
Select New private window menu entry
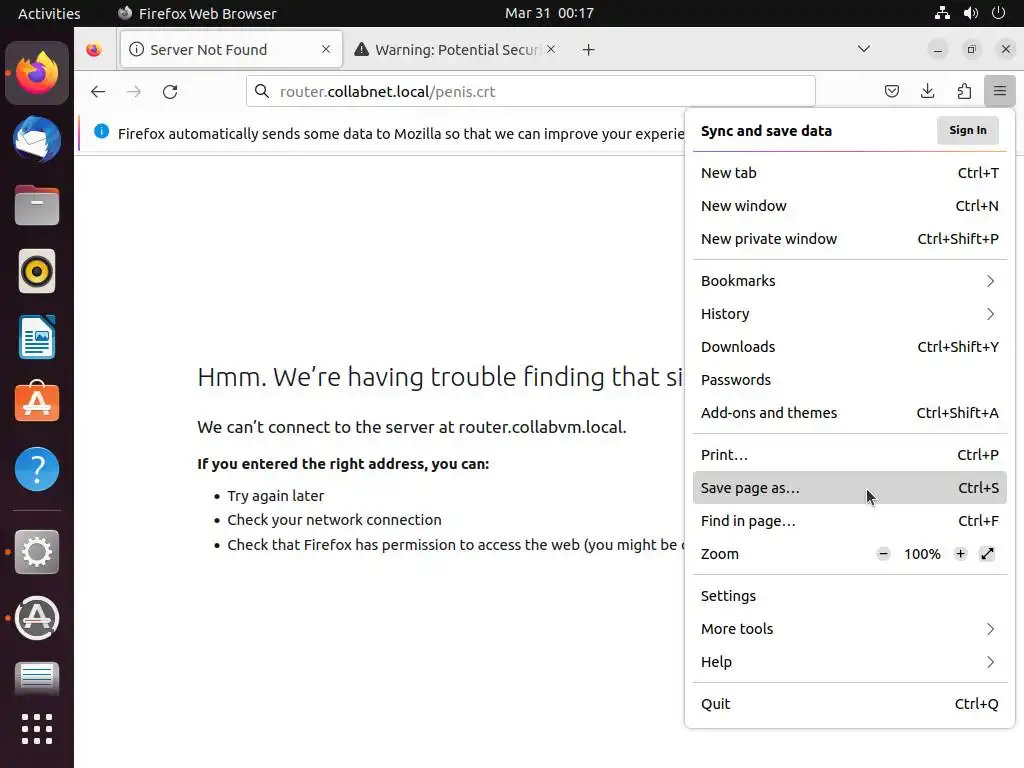click(x=849, y=239)
